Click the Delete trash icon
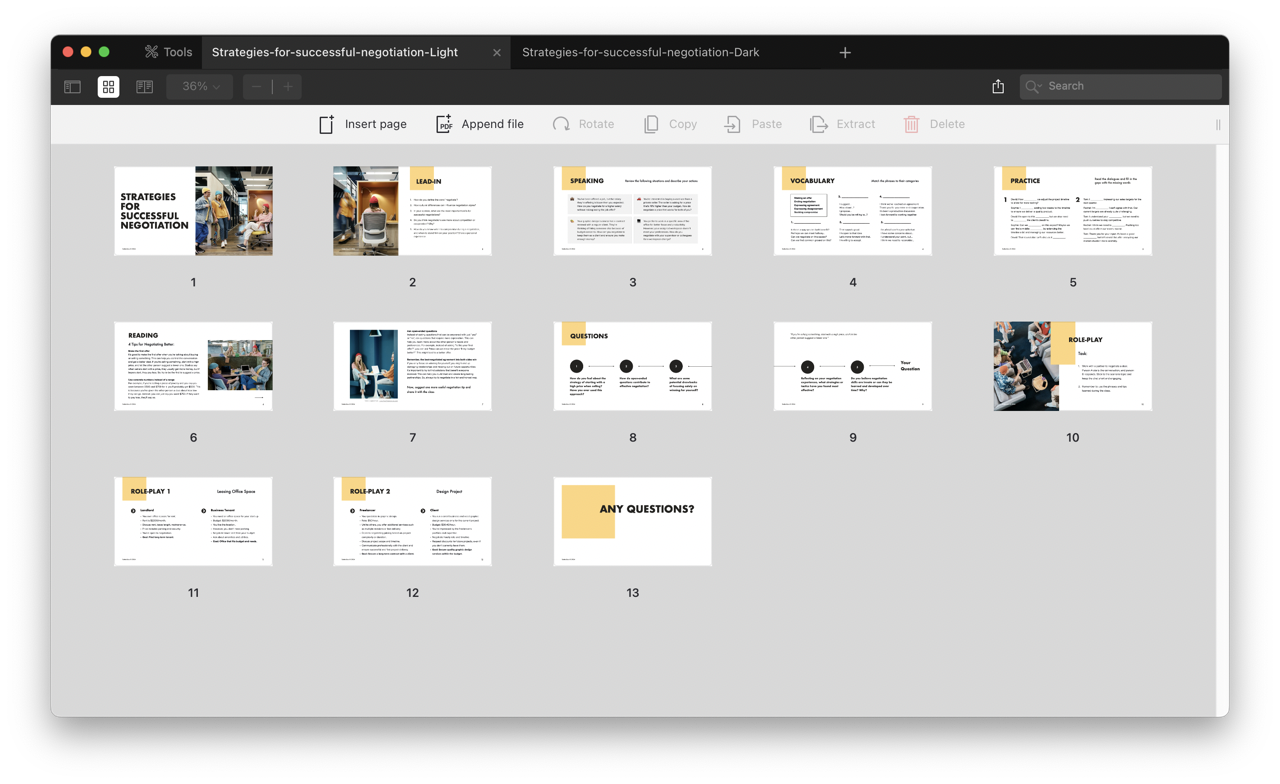1280x784 pixels. pos(911,124)
